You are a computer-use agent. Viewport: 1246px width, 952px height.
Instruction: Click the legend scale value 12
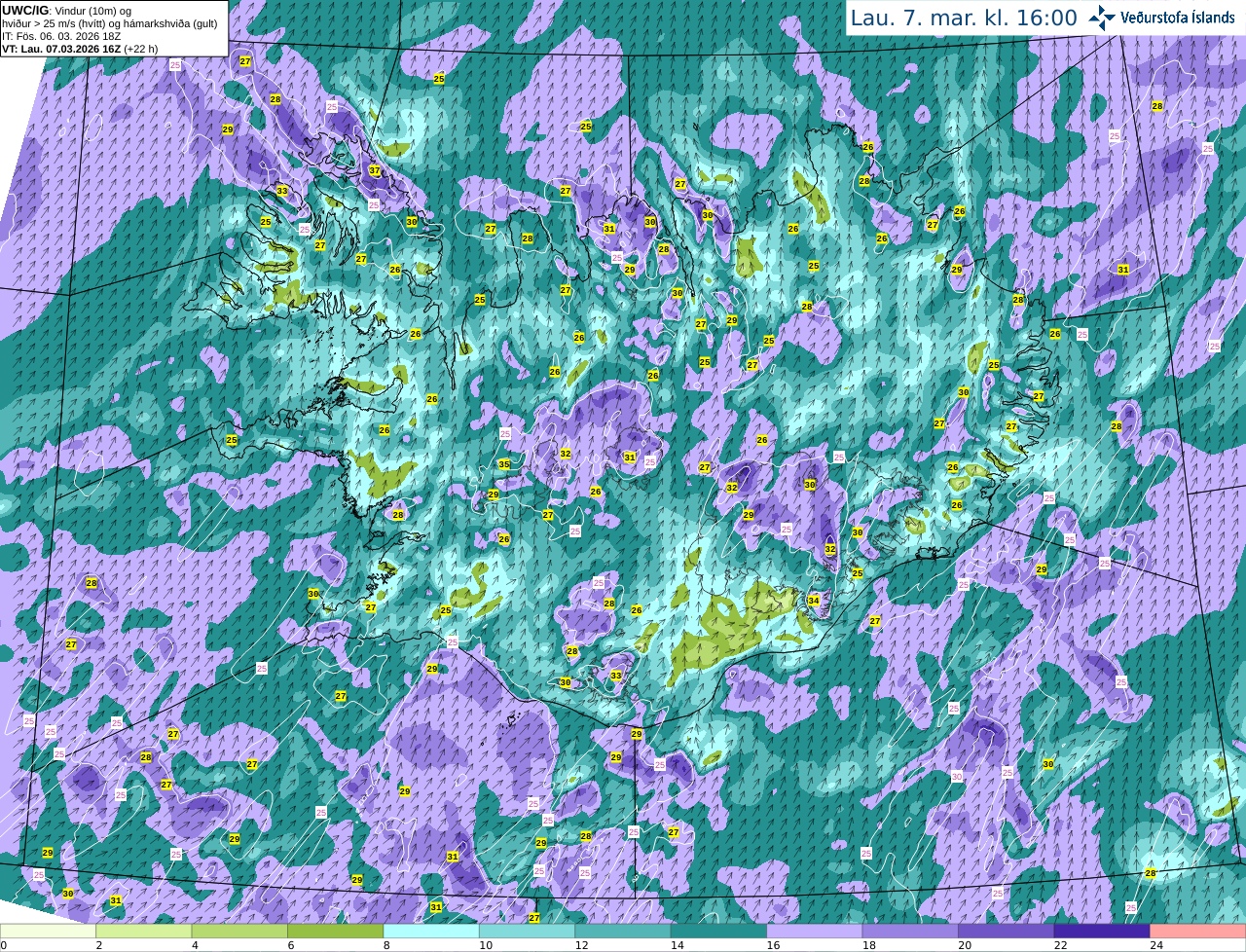click(581, 945)
